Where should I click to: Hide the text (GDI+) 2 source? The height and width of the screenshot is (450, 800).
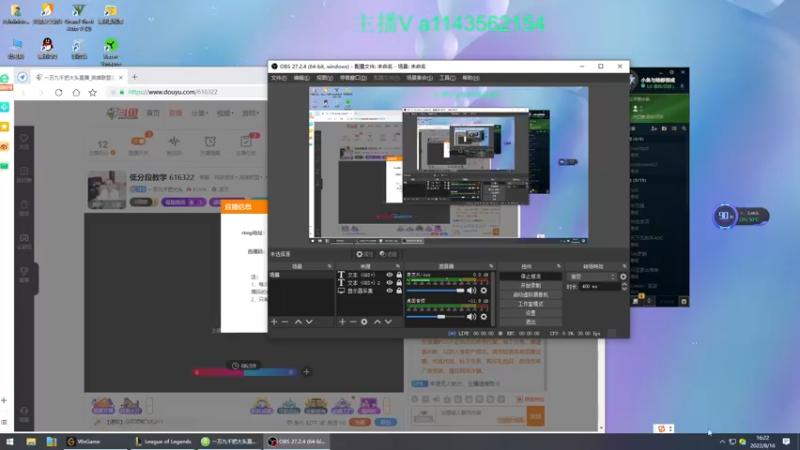pos(390,283)
